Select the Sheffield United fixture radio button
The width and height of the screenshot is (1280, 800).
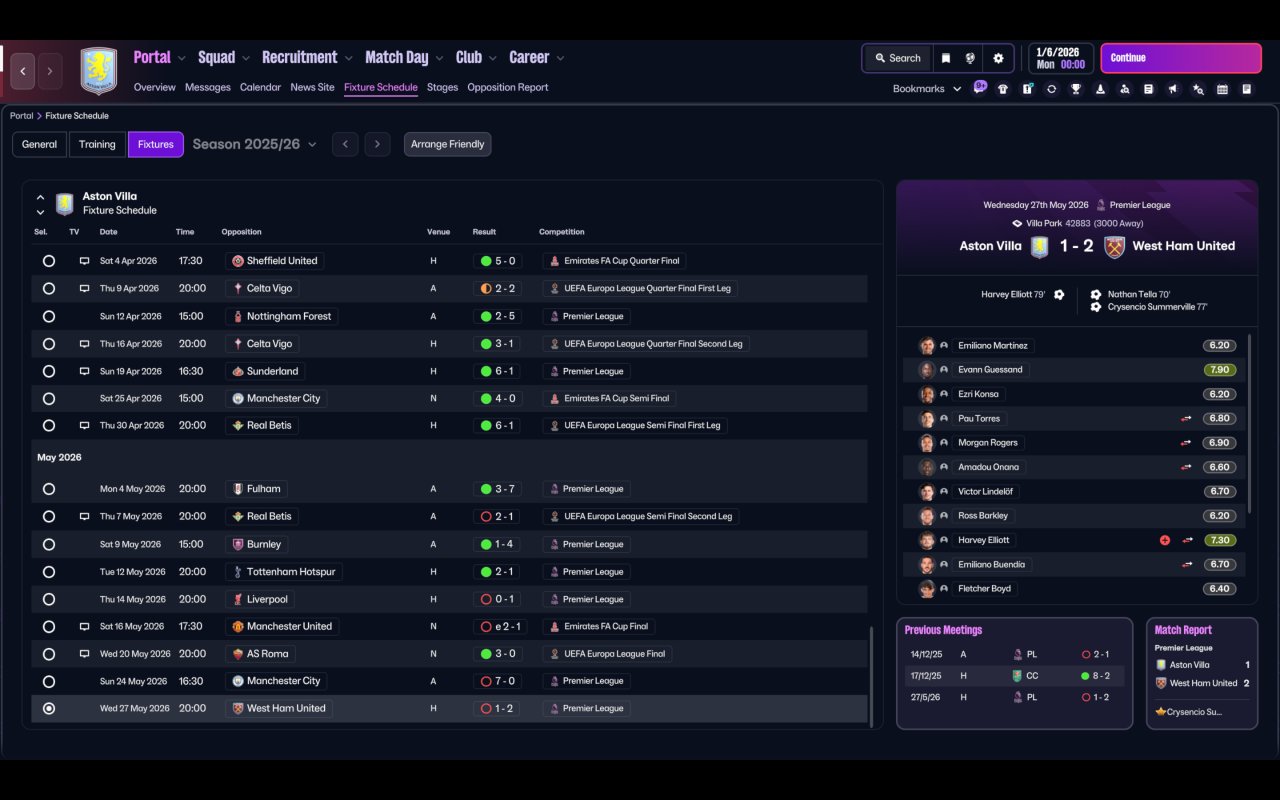point(49,261)
